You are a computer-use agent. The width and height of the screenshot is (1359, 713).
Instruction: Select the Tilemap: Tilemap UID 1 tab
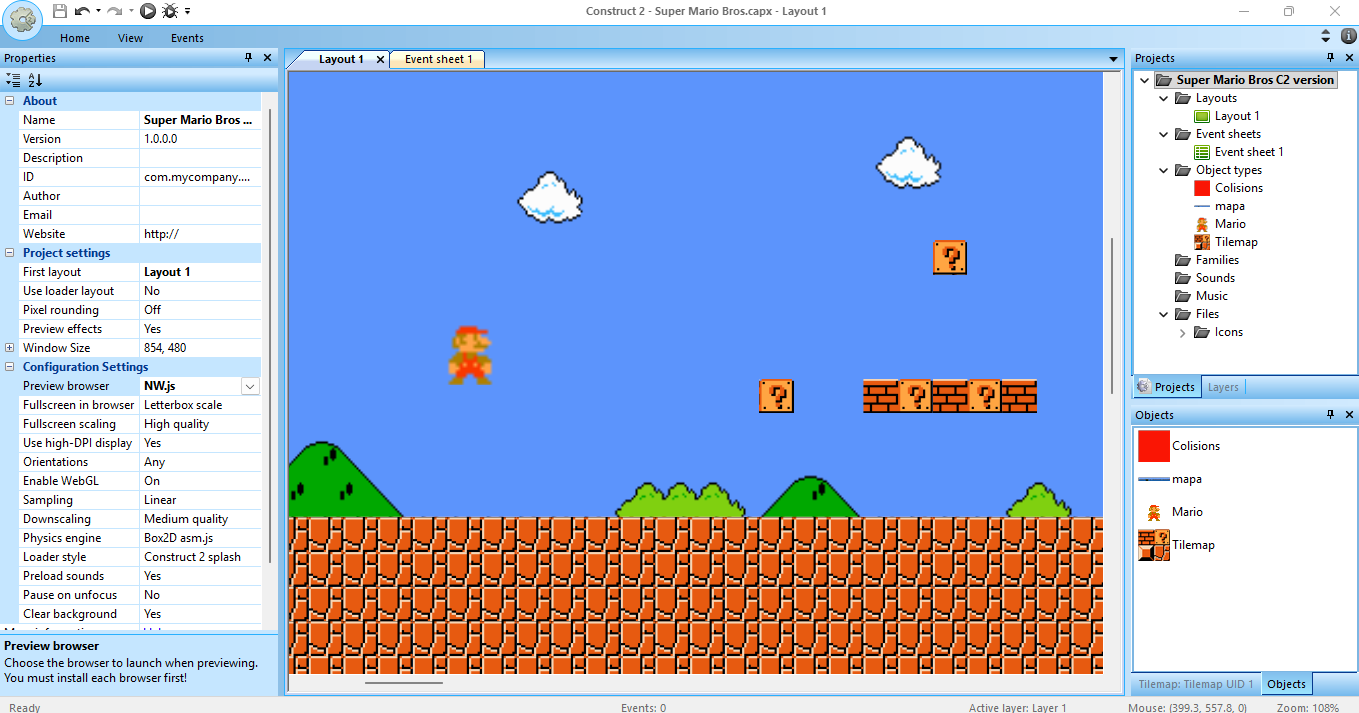click(x=1195, y=684)
